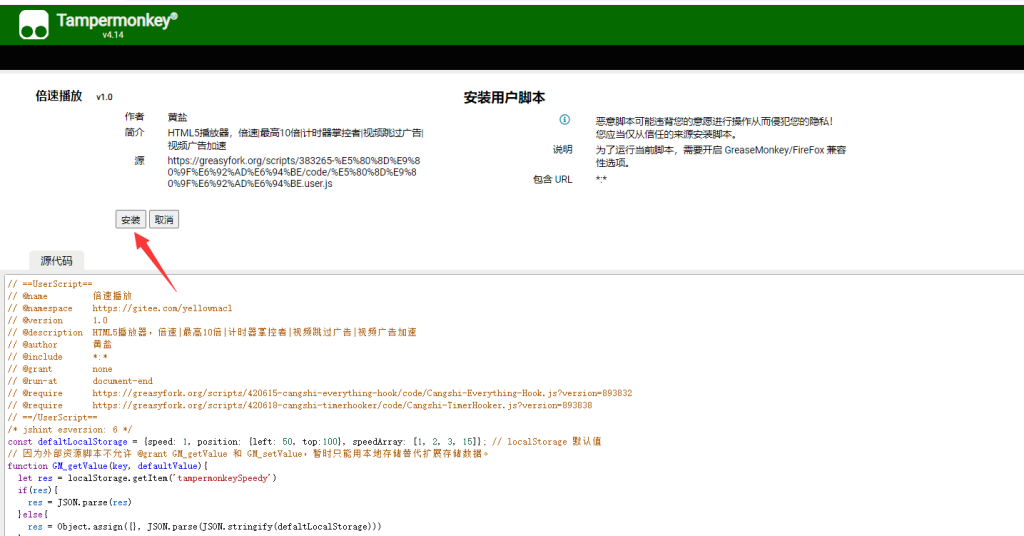Screen dimensions: 1024x536
Task: Click the 安装 install button
Action: pos(131,219)
